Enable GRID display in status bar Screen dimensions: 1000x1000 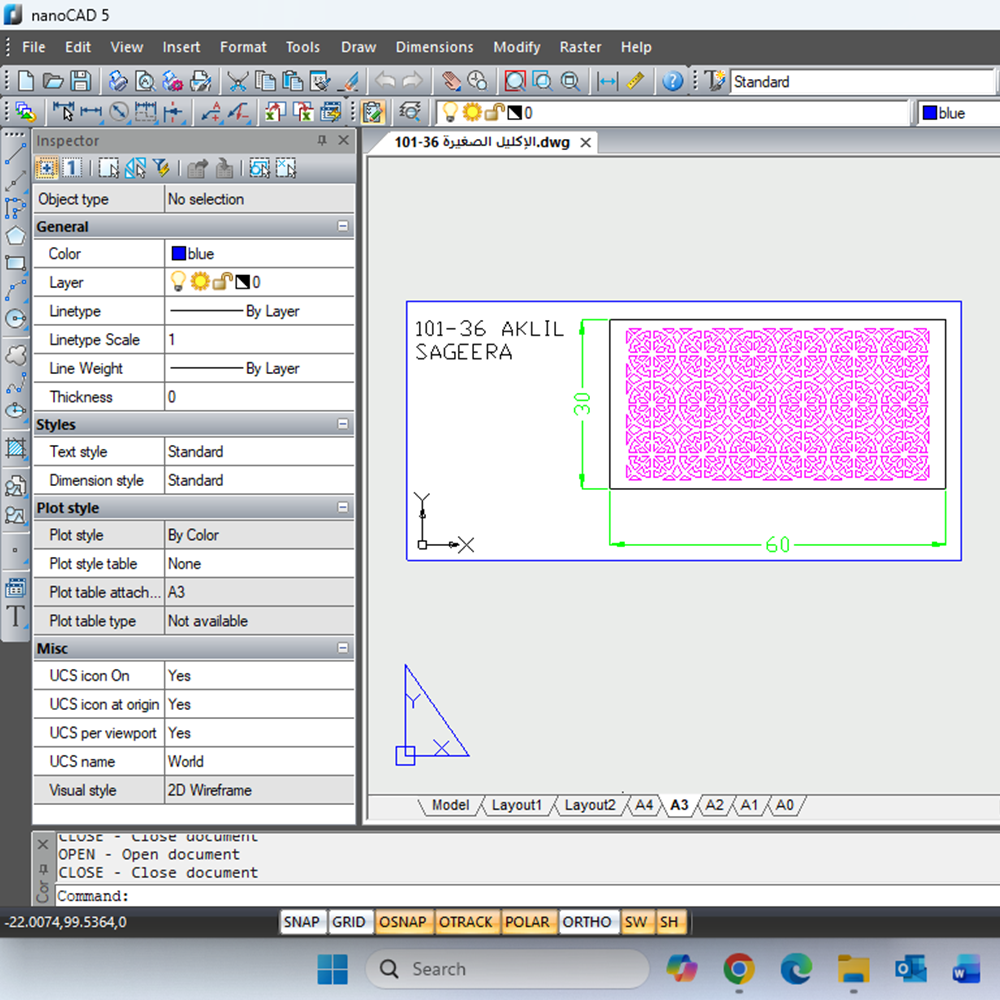348,922
